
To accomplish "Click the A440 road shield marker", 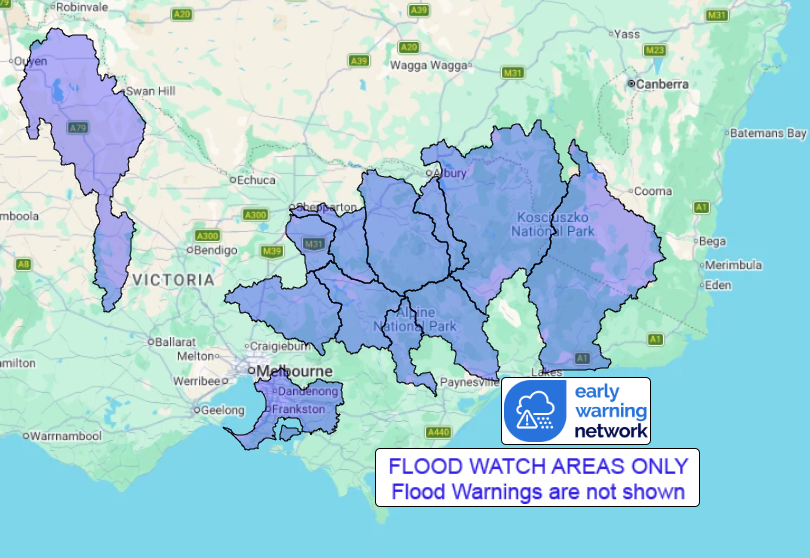I will click(x=438, y=432).
